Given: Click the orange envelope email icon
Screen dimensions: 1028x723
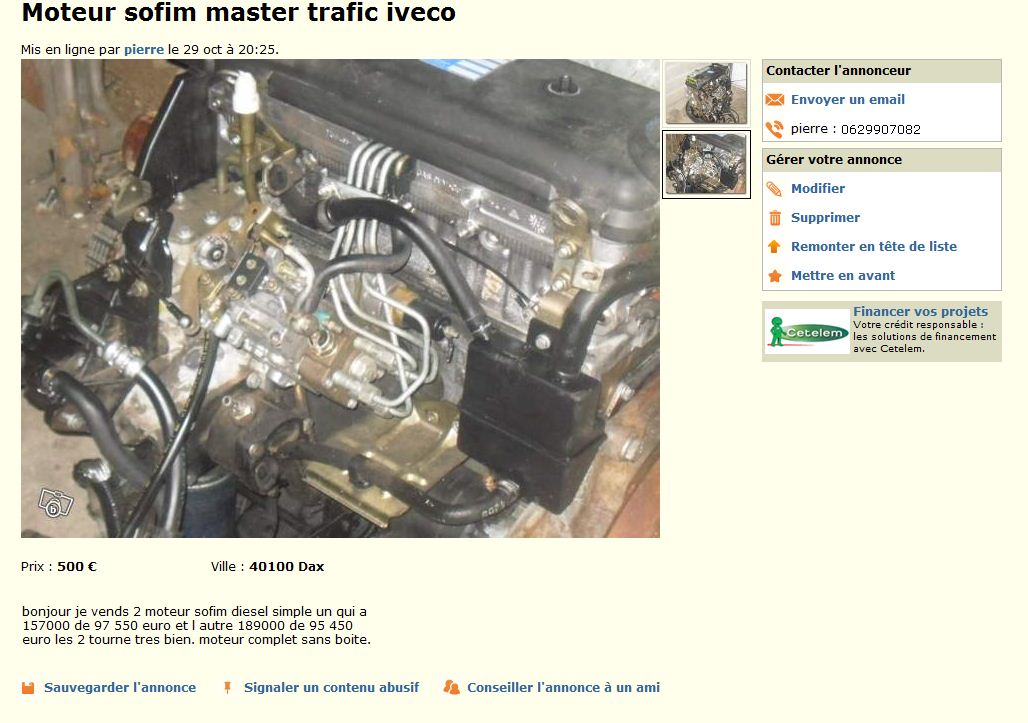Looking at the screenshot, I should pyautogui.click(x=774, y=100).
